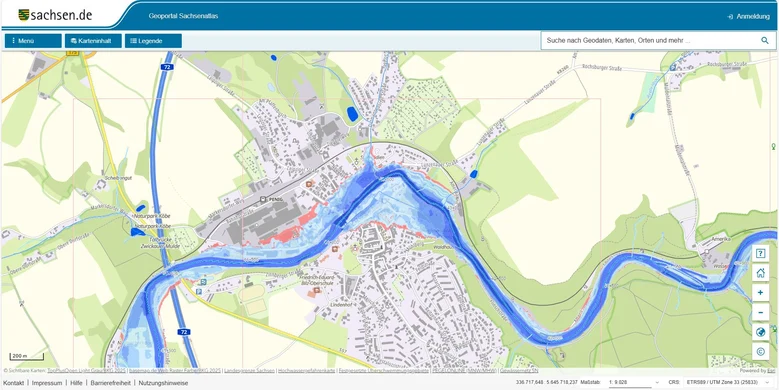Click the sachsen.de logo
The image size is (779, 390).
tap(55, 15)
